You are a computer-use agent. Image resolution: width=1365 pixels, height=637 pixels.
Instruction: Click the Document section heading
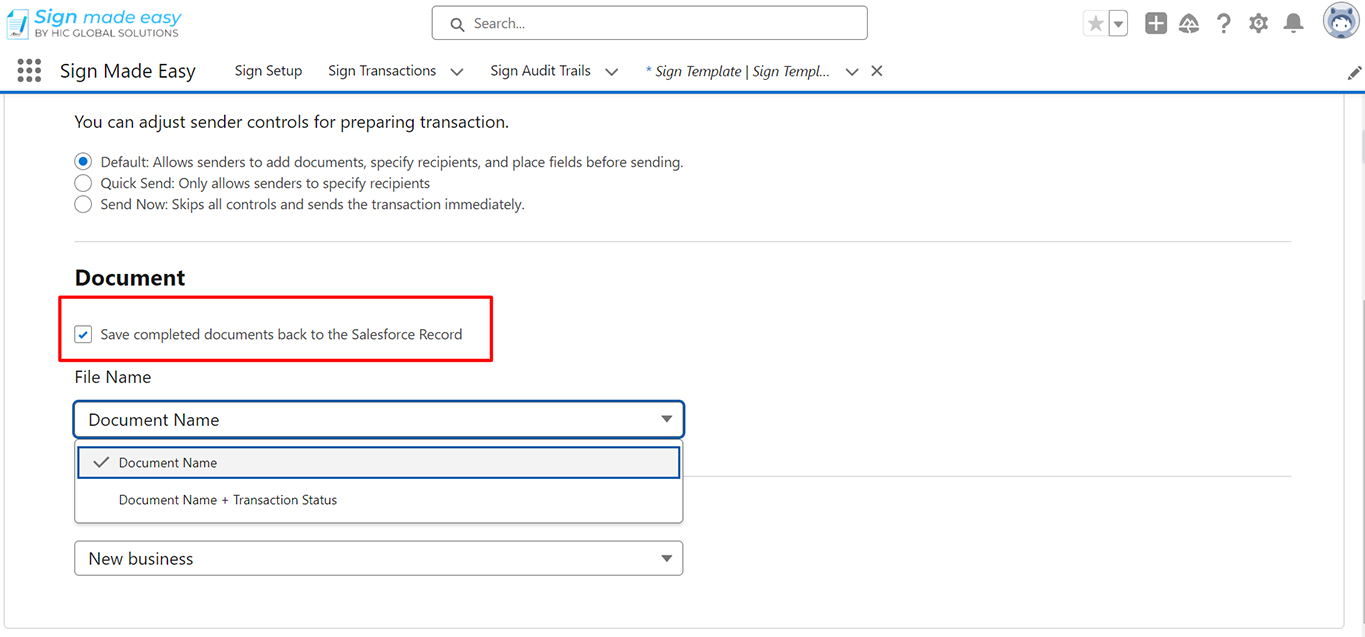[130, 278]
